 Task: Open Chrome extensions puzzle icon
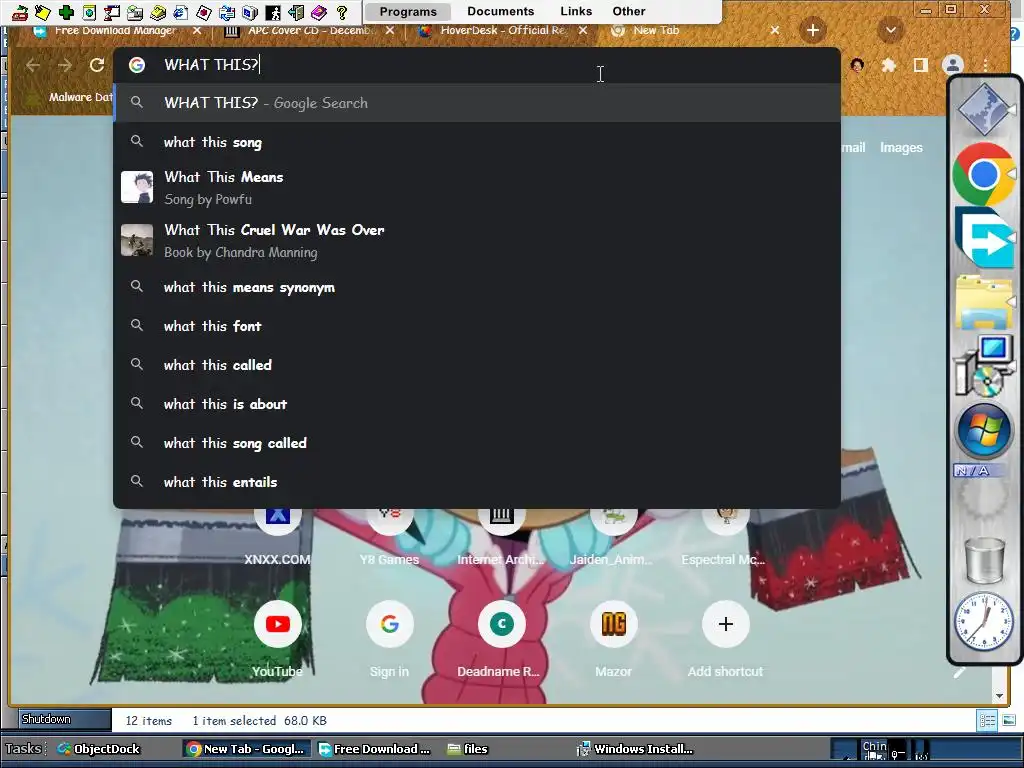(x=889, y=65)
